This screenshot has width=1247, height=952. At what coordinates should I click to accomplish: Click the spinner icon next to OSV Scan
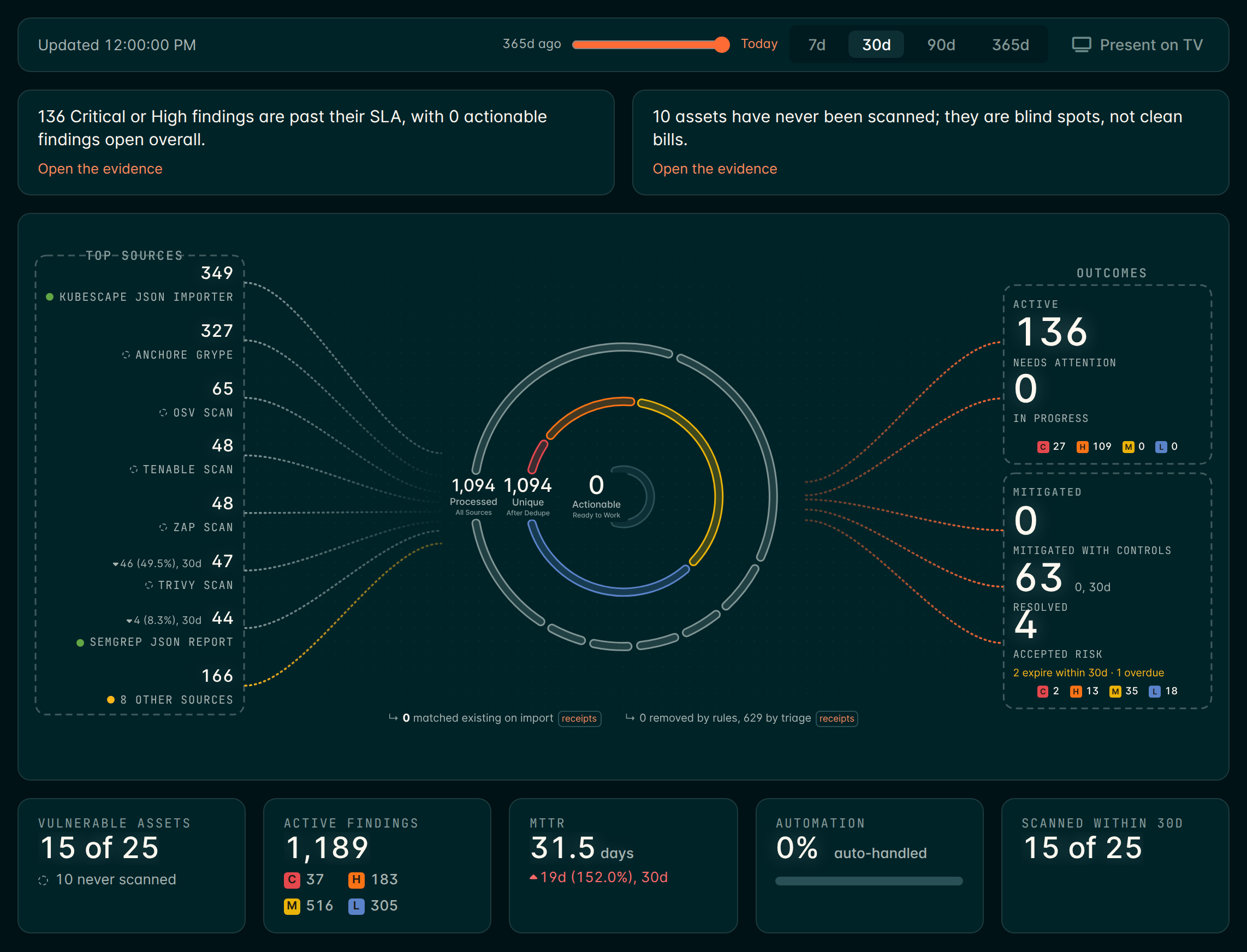pos(163,413)
